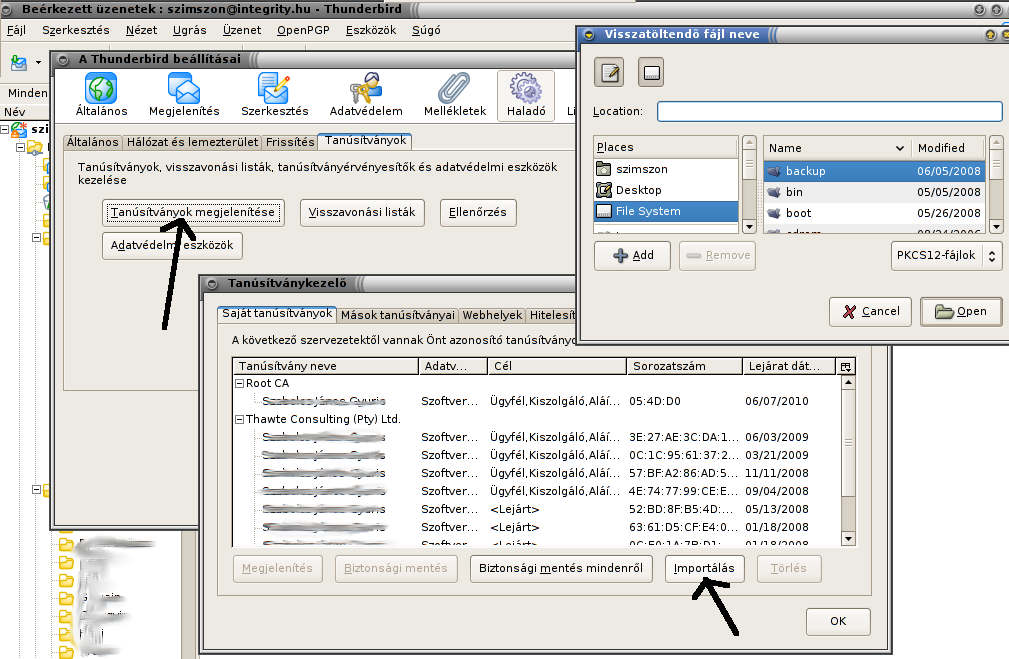Screen dimensions: 1009x659
Task: Click the Adatvédelmi eszközök button
Action: pos(172,245)
